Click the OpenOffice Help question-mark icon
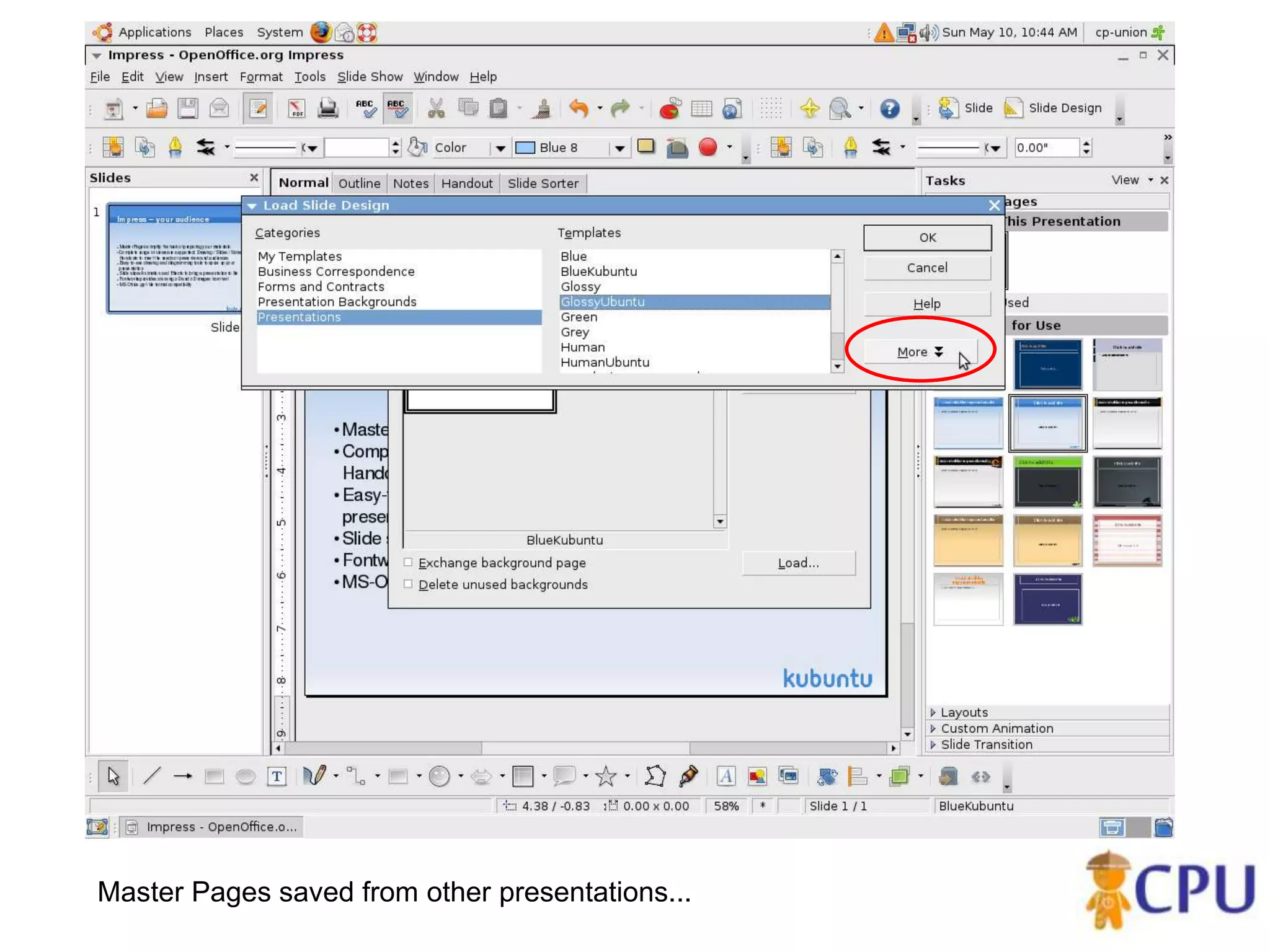Image resolution: width=1270 pixels, height=952 pixels. [889, 108]
